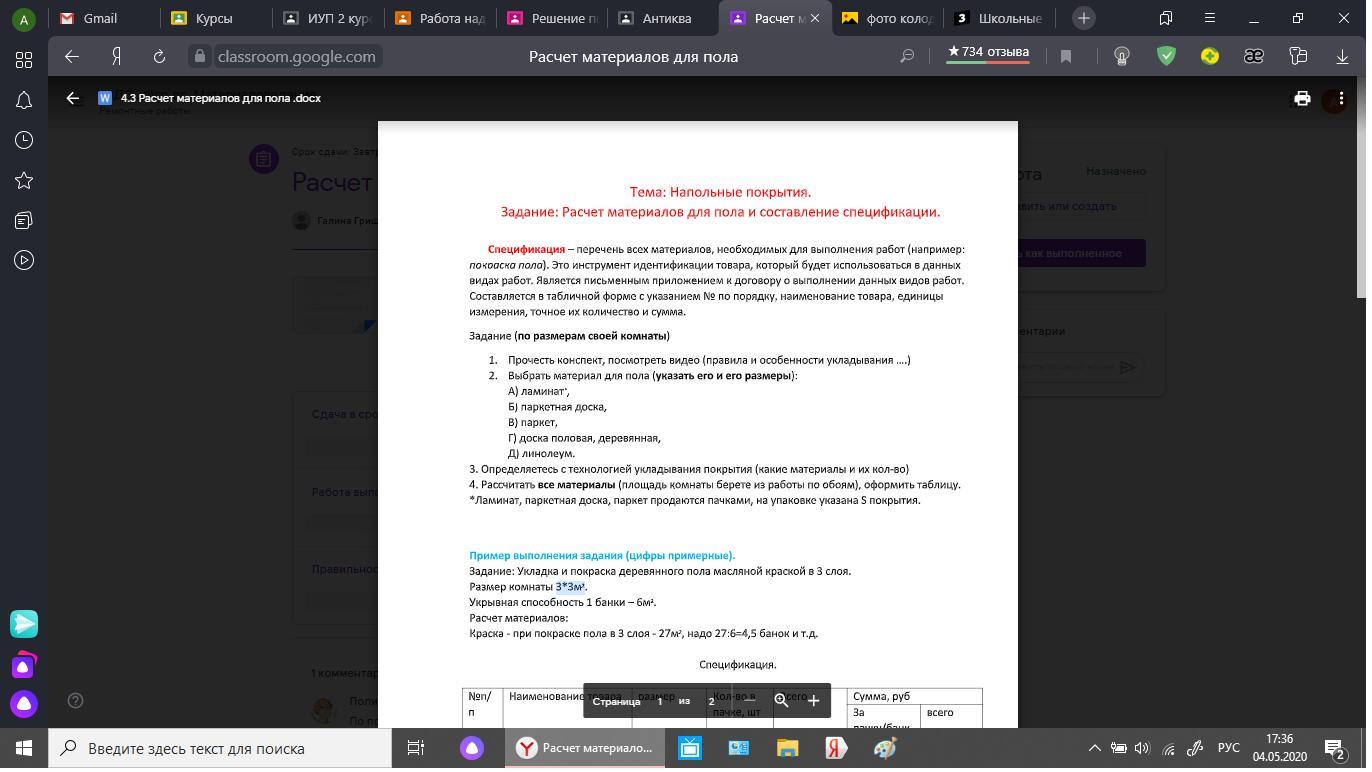The width and height of the screenshot is (1372, 772).
Task: Print the document using the printer icon
Action: (x=1301, y=98)
